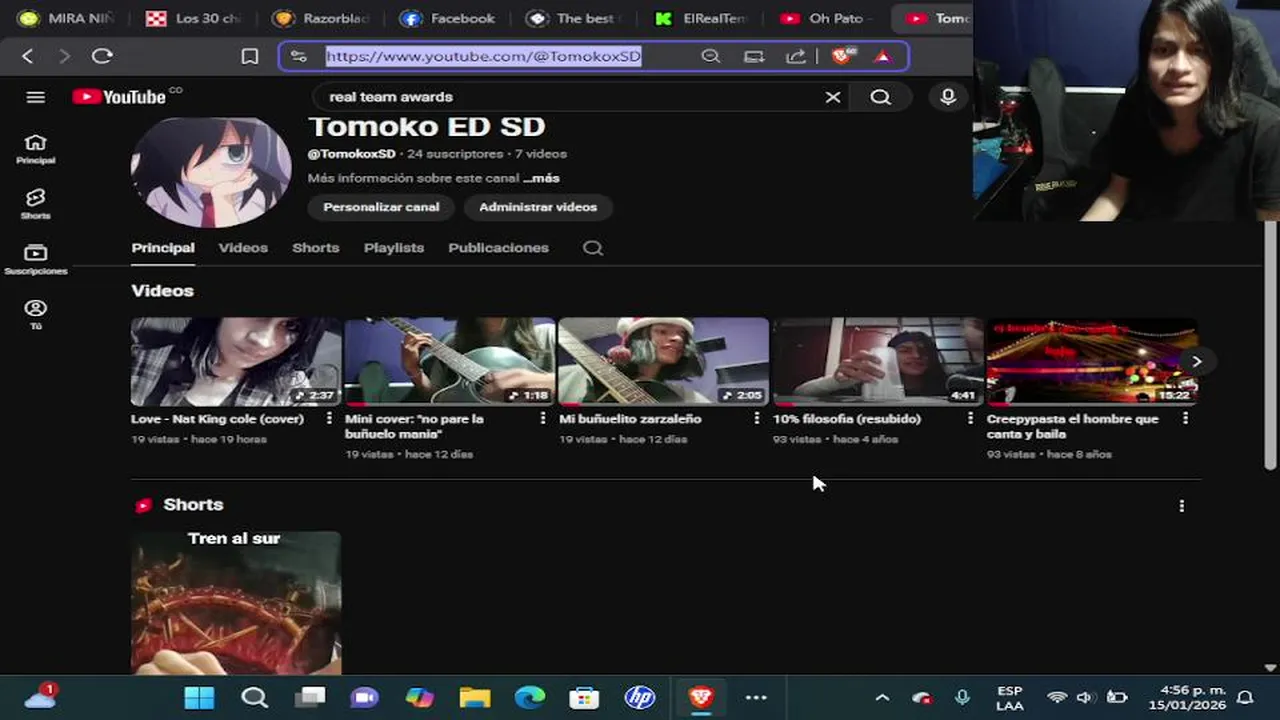Viewport: 1280px width, 720px height.
Task: Open the Publicaciones channel tab
Action: 498,248
